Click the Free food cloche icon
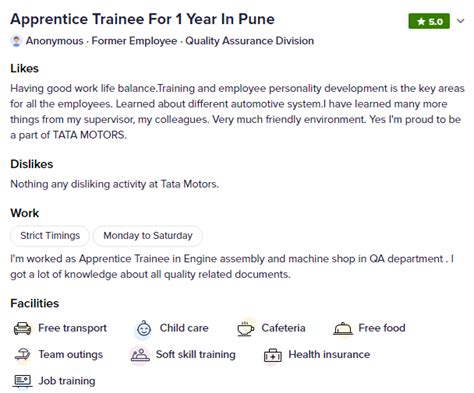This screenshot has width=474, height=393. 343,329
